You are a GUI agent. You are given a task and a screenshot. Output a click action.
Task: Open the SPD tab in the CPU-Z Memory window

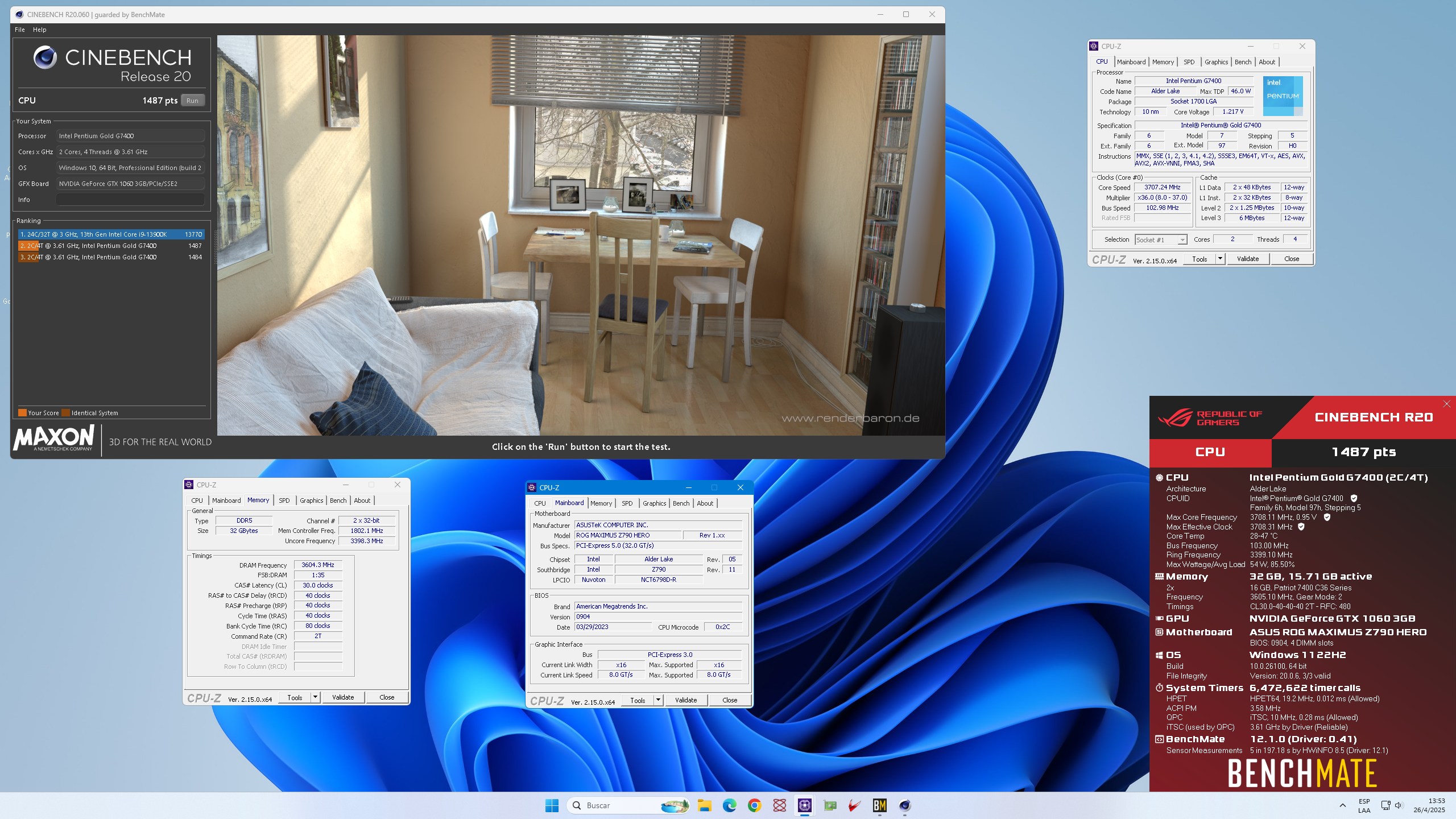[284, 500]
